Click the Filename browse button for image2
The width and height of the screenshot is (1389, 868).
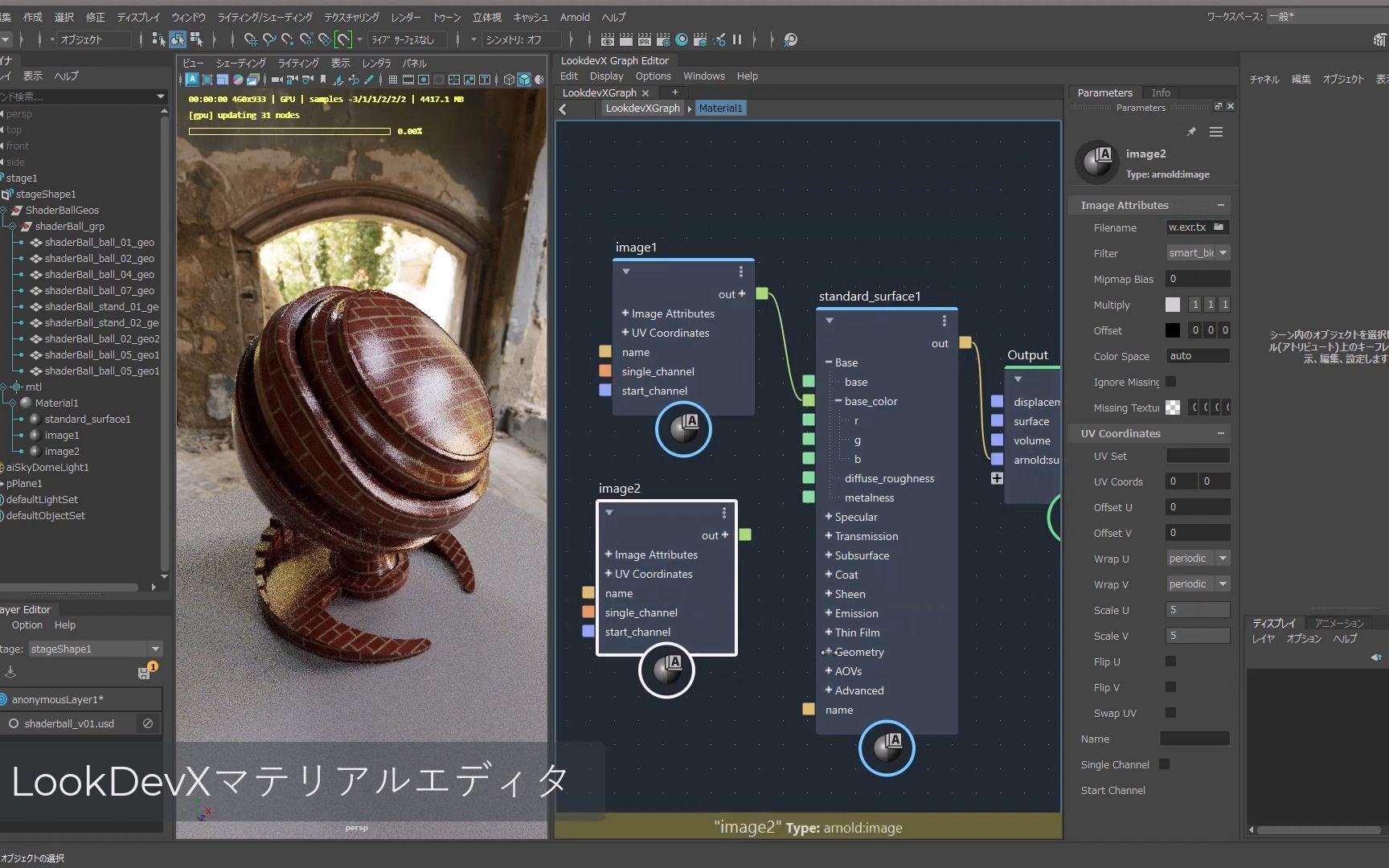(1220, 227)
